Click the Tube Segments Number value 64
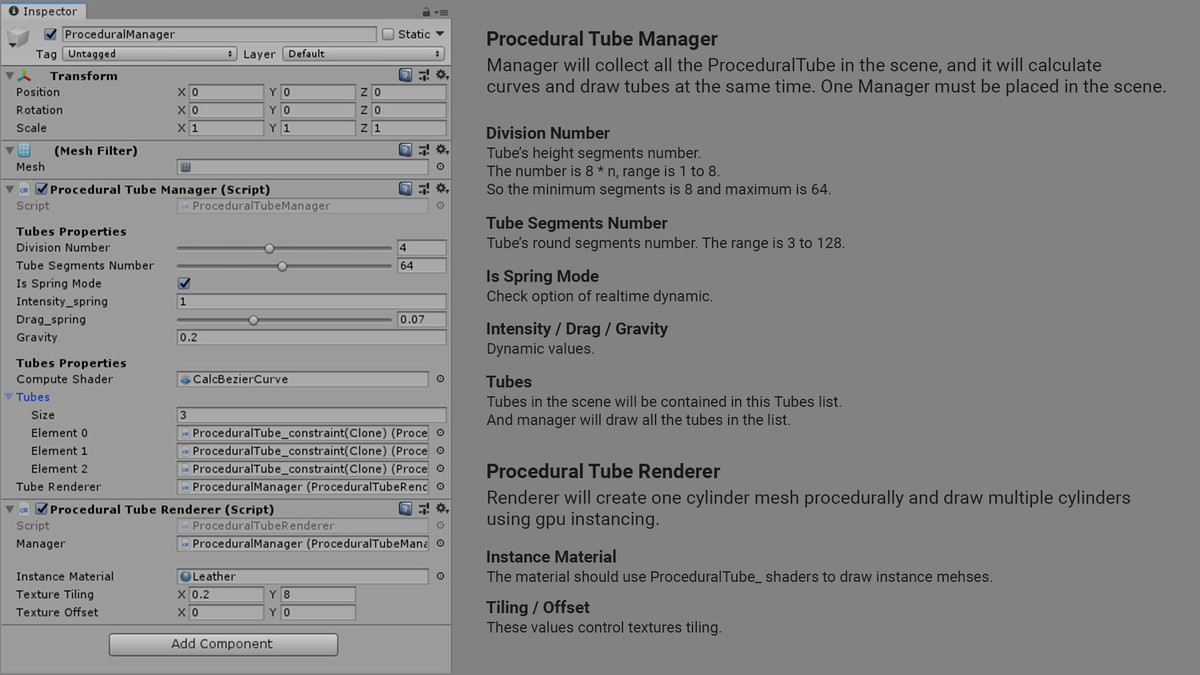The height and width of the screenshot is (675, 1200). pos(421,265)
